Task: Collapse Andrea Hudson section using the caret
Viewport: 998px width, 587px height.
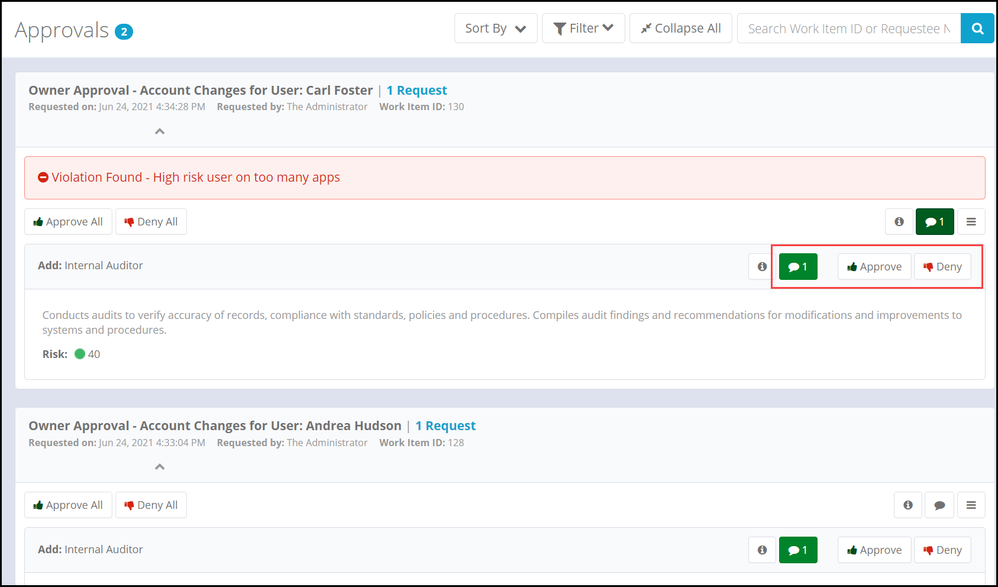Action: pos(159,466)
